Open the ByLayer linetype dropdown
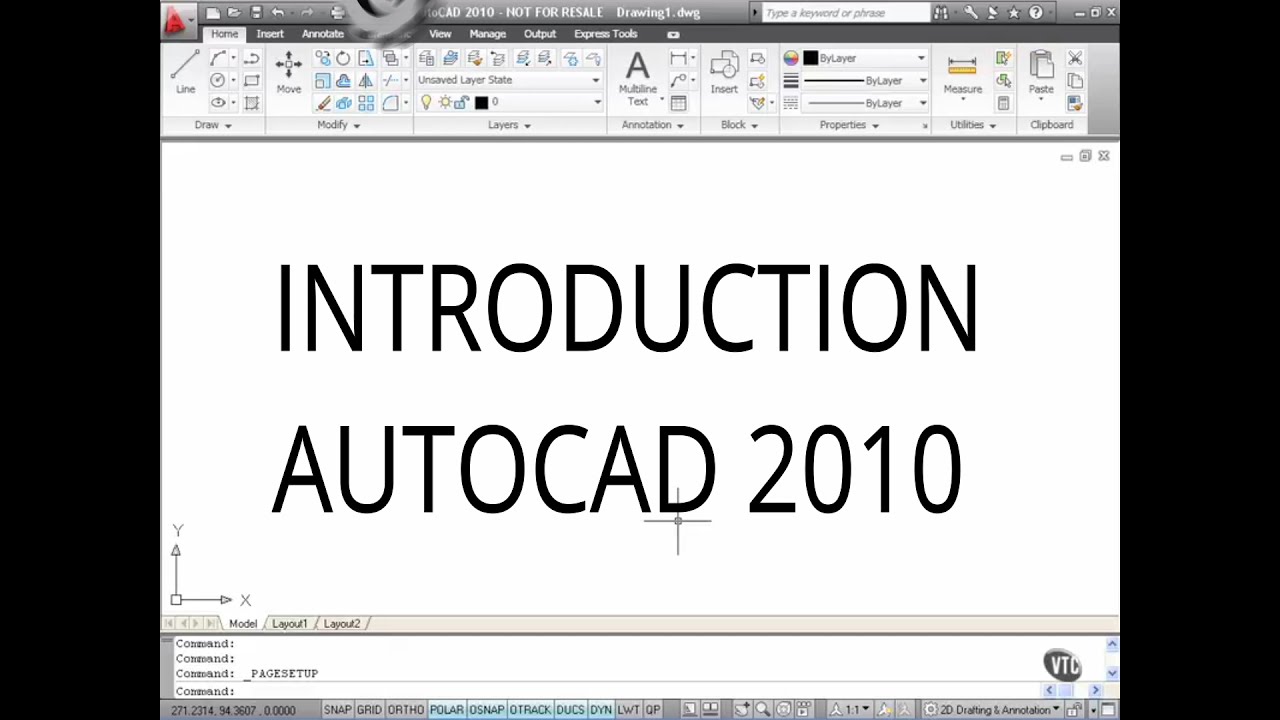Viewport: 1280px width, 720px height. coord(922,103)
